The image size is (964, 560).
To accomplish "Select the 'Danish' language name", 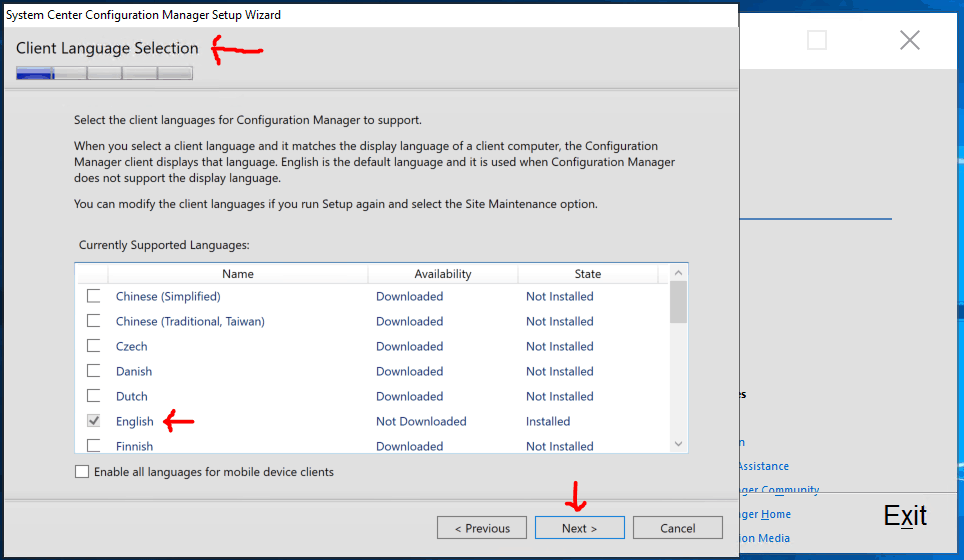I will pyautogui.click(x=133, y=371).
